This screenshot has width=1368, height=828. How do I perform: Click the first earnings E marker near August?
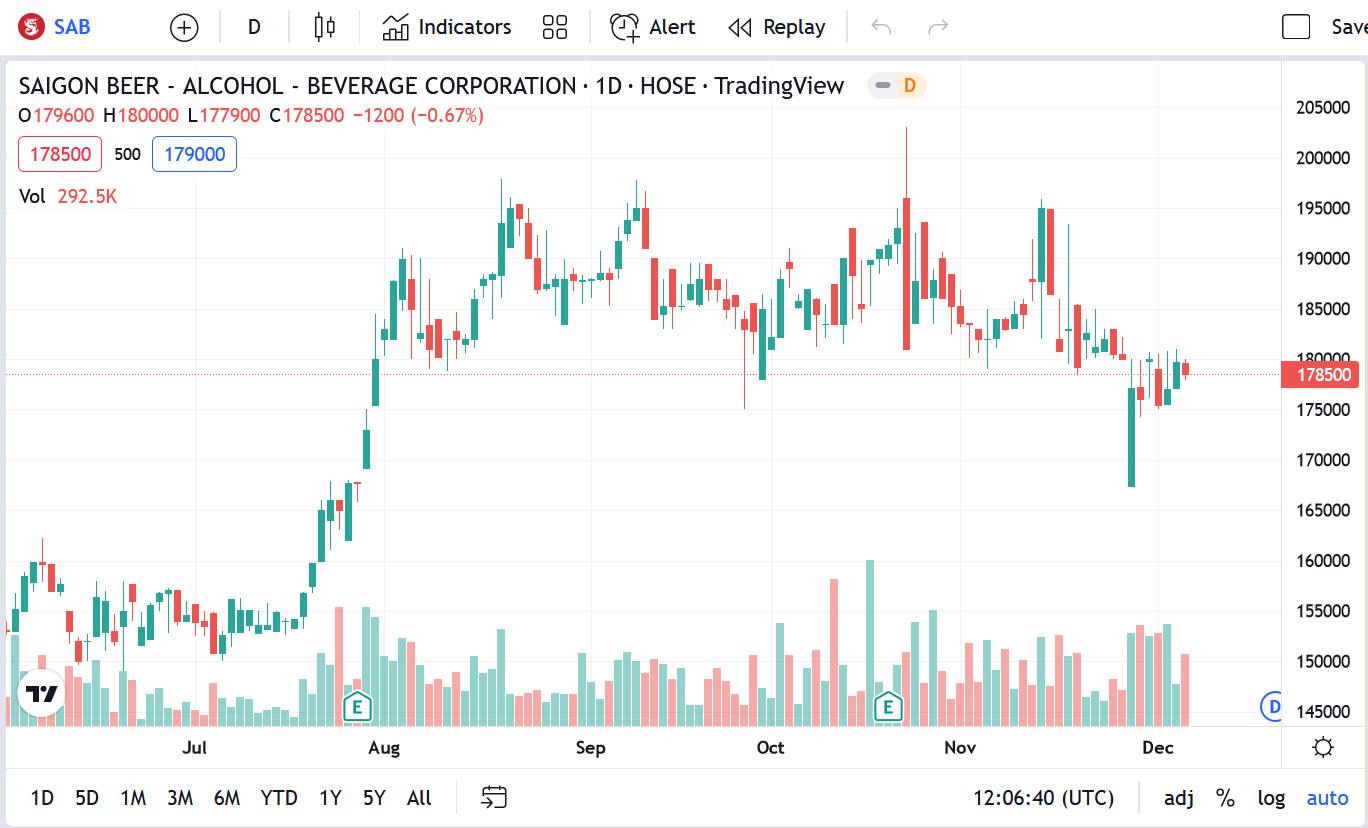(357, 707)
